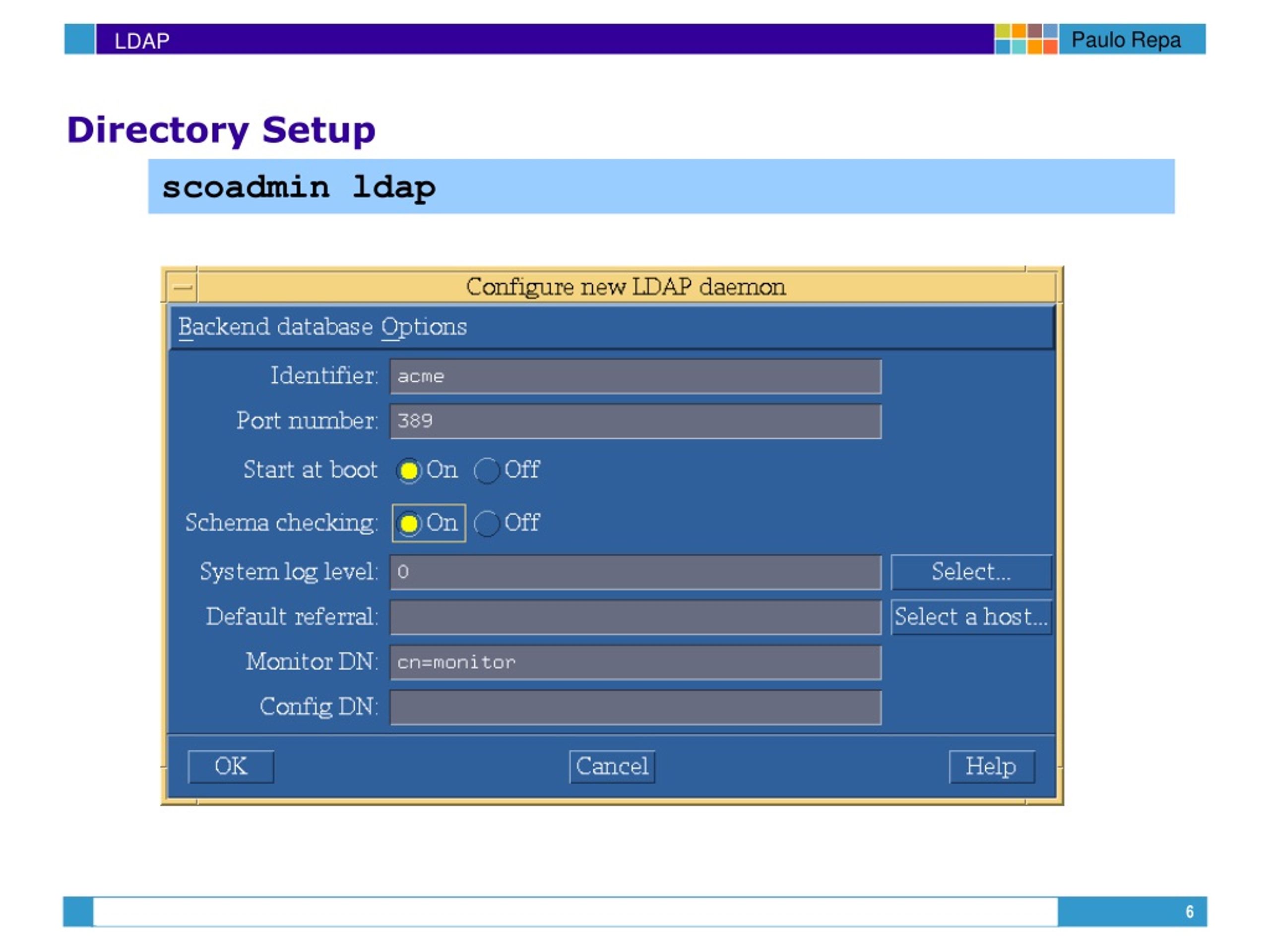This screenshot has width=1270, height=952.
Task: Open the window menu button in title bar
Action: [182, 287]
